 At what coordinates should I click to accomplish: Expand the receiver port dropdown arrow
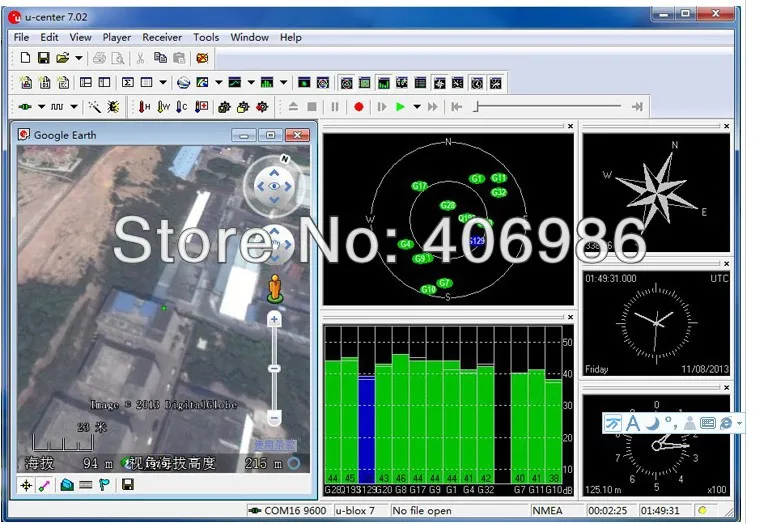42,107
